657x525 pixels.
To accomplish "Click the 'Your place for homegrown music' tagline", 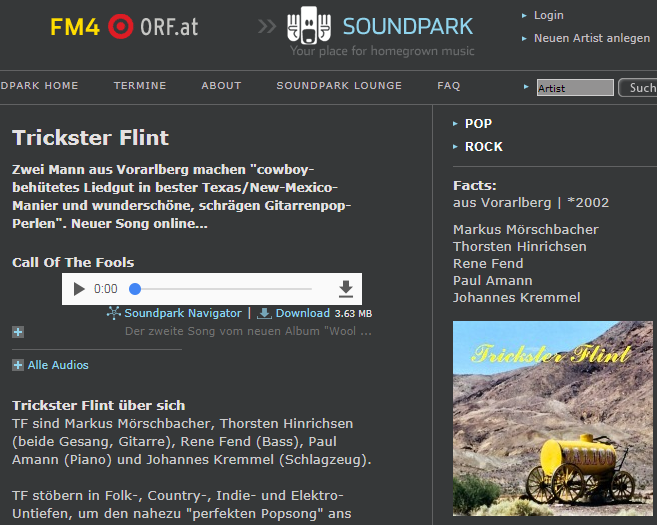I will click(382, 51).
